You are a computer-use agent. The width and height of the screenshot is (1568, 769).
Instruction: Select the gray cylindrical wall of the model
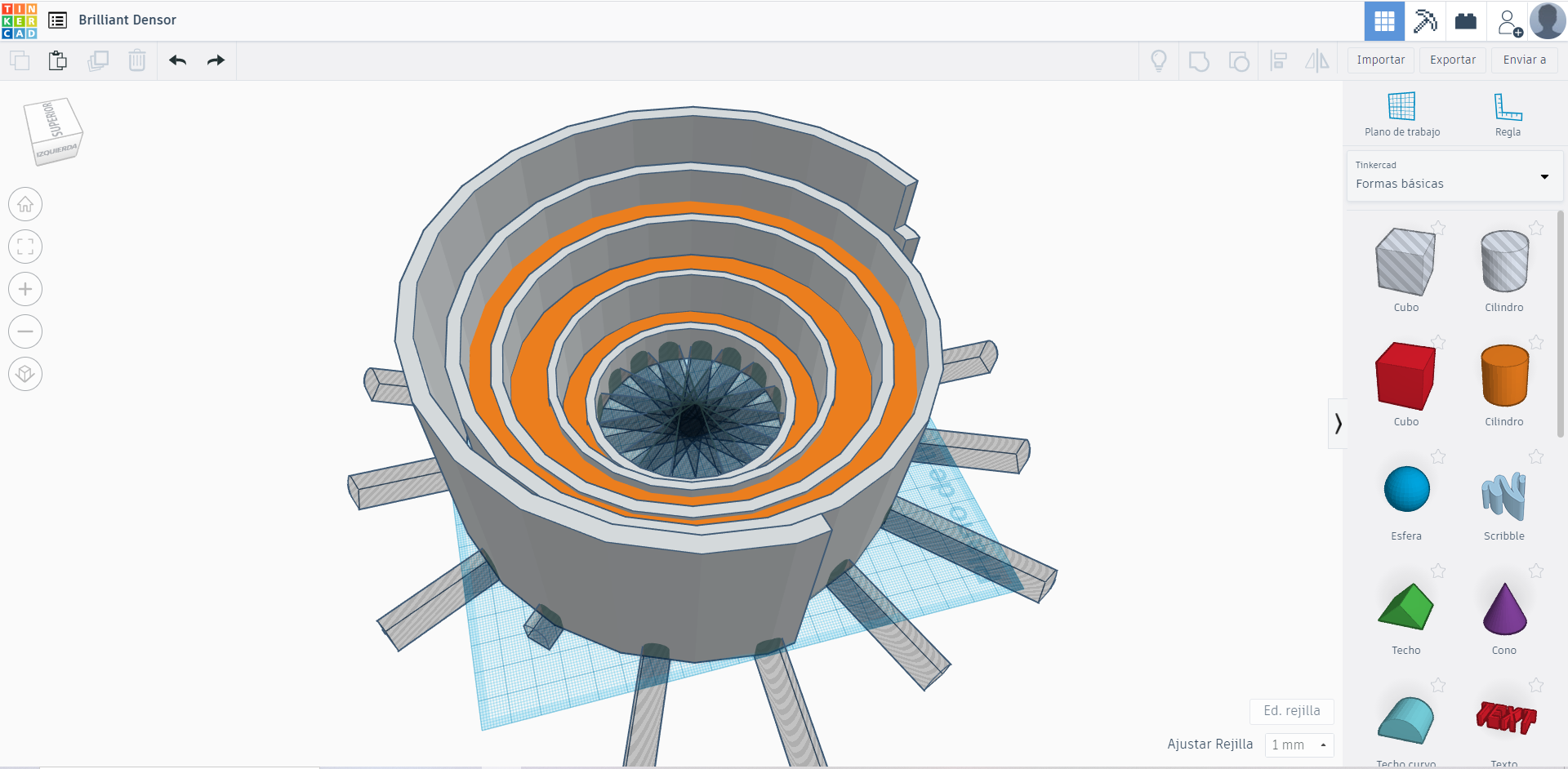653,596
